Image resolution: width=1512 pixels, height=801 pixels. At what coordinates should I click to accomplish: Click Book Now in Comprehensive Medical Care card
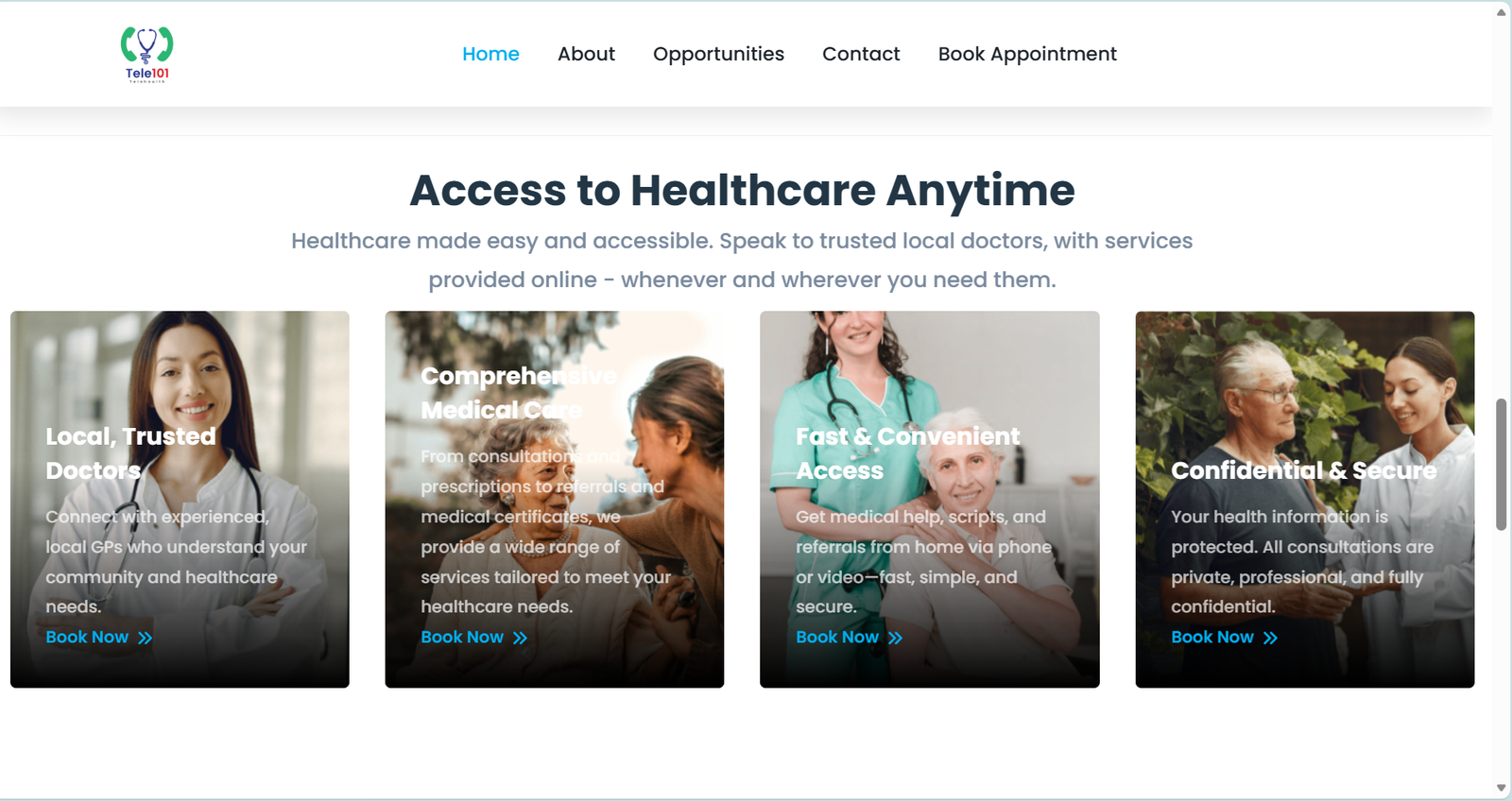tap(462, 638)
